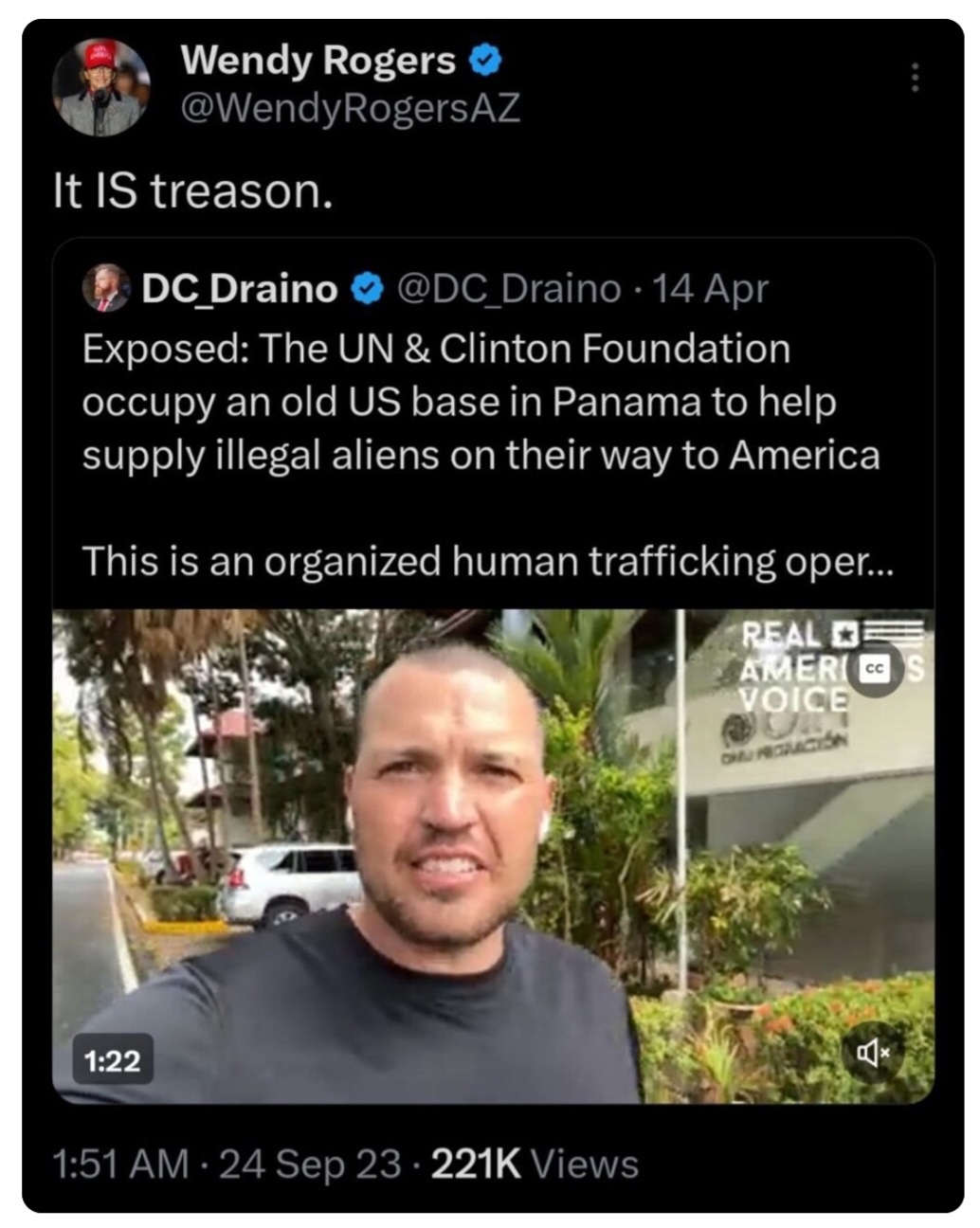Click the 1:51 AM 24 Sep 23 timestamp
Viewport: 980px width, 1228px height.
click(x=227, y=1164)
